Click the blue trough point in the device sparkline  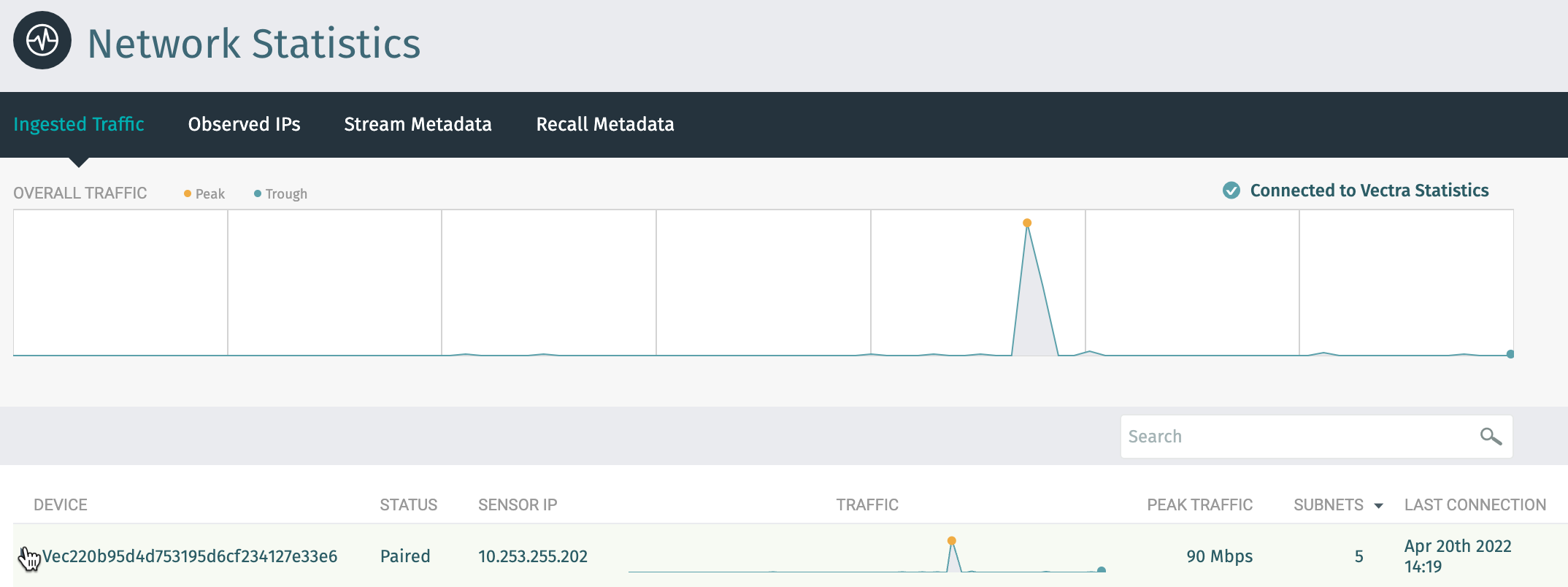coord(1102,570)
